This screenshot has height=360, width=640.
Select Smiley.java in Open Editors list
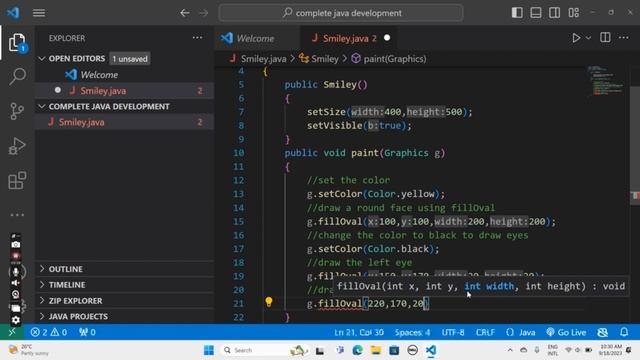[x=124, y=91]
